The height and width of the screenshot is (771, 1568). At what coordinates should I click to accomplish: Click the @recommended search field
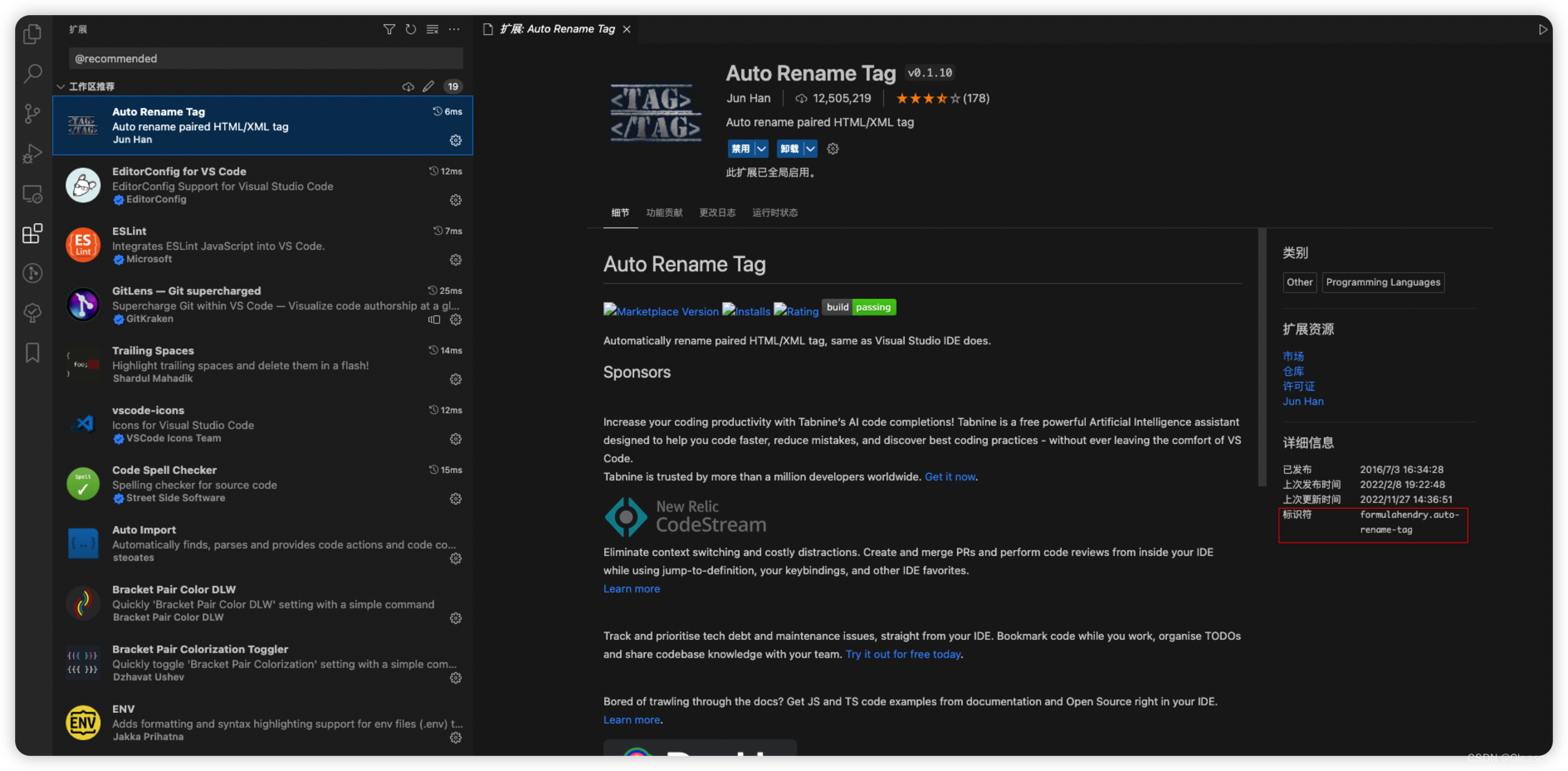(x=266, y=58)
